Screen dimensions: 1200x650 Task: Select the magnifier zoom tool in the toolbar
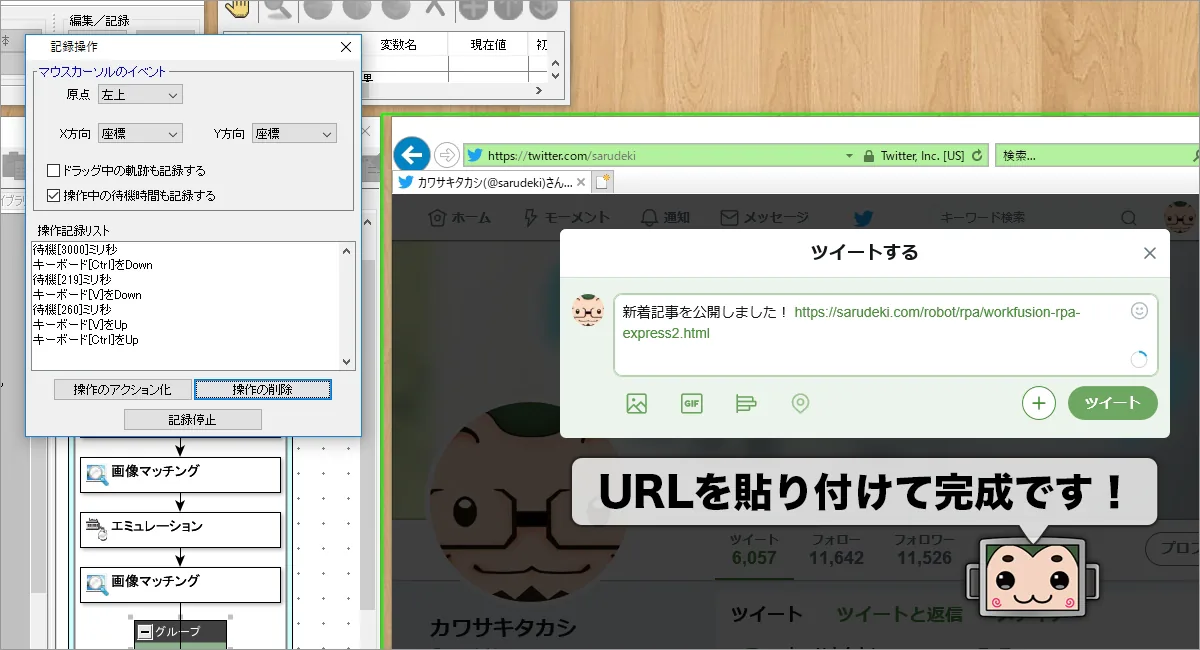click(279, 8)
